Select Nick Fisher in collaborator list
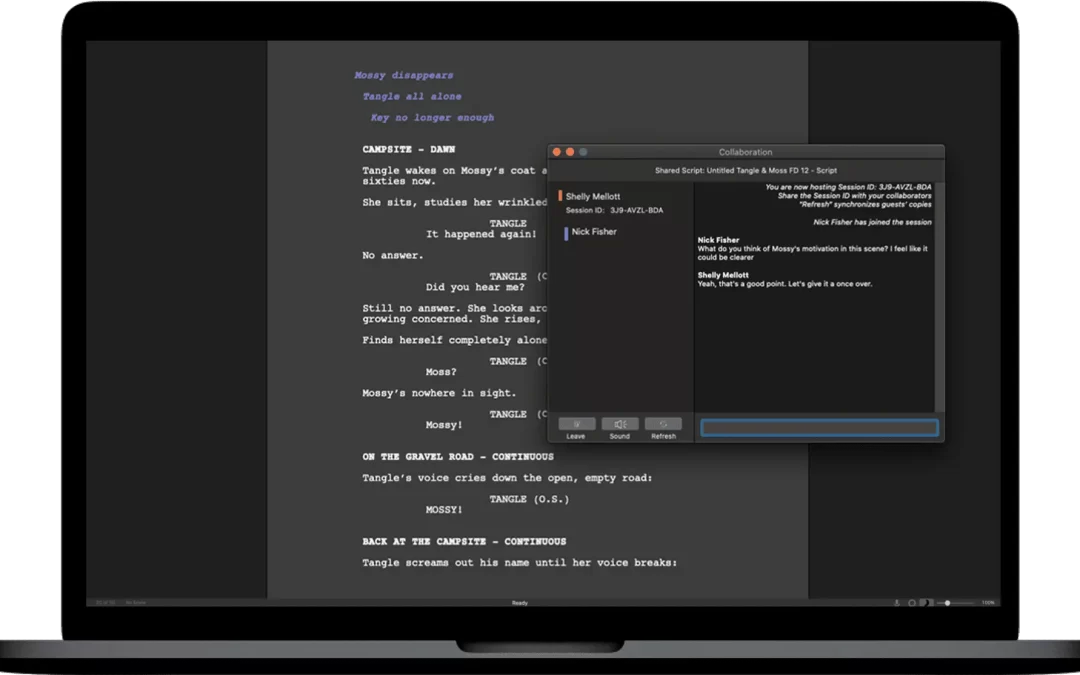The height and width of the screenshot is (675, 1080). (594, 232)
